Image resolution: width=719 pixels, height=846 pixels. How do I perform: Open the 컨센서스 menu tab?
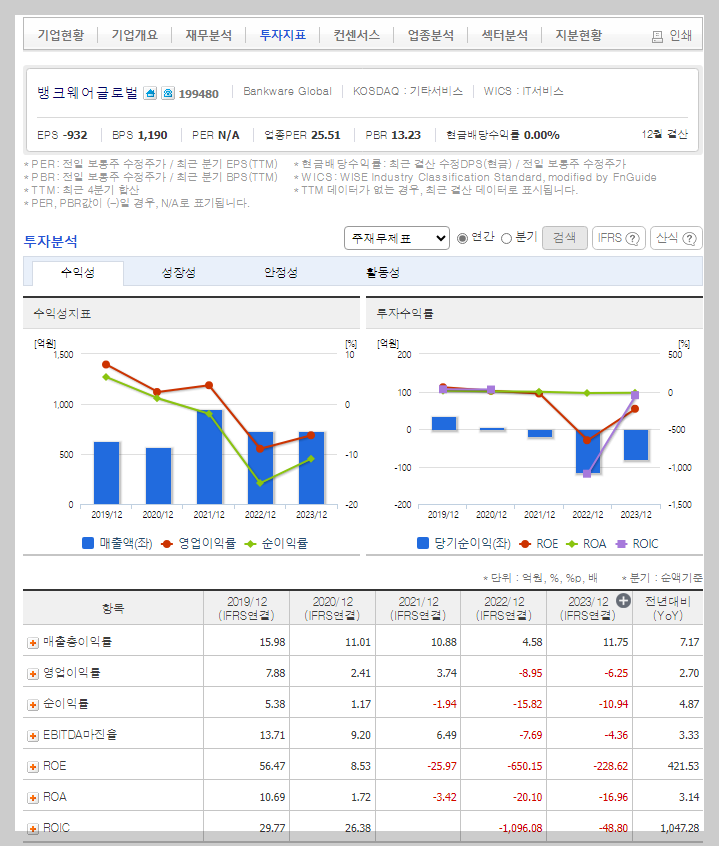pyautogui.click(x=357, y=35)
